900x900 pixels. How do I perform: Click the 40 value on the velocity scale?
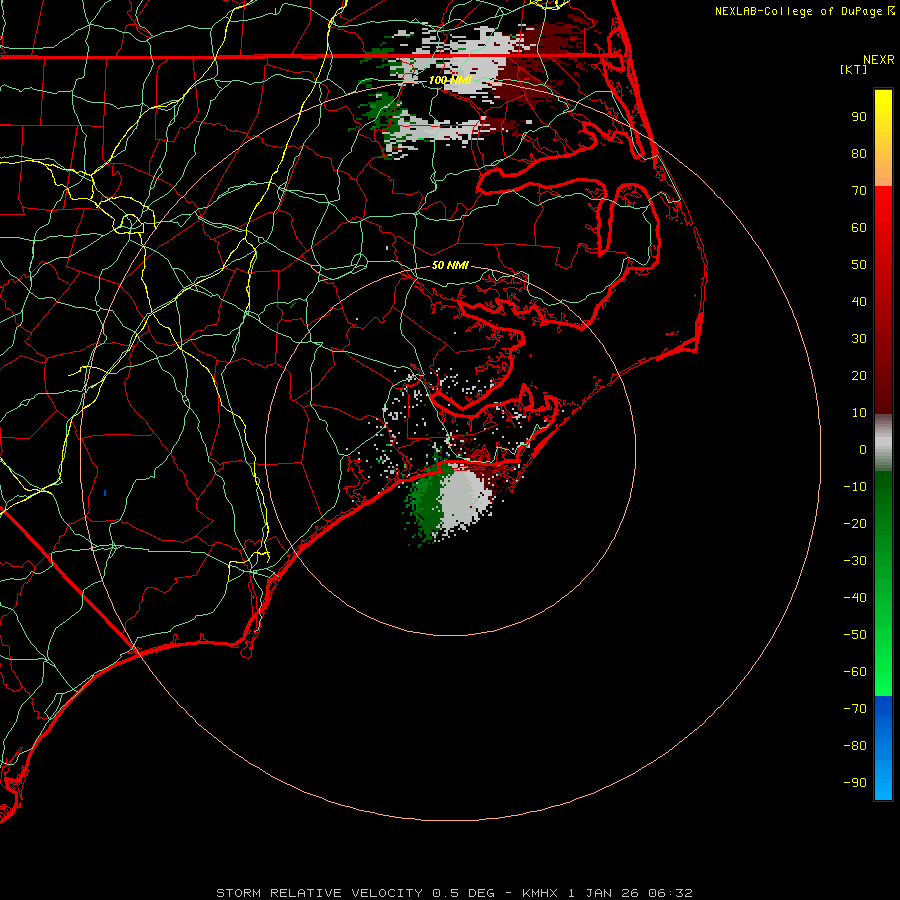point(859,302)
